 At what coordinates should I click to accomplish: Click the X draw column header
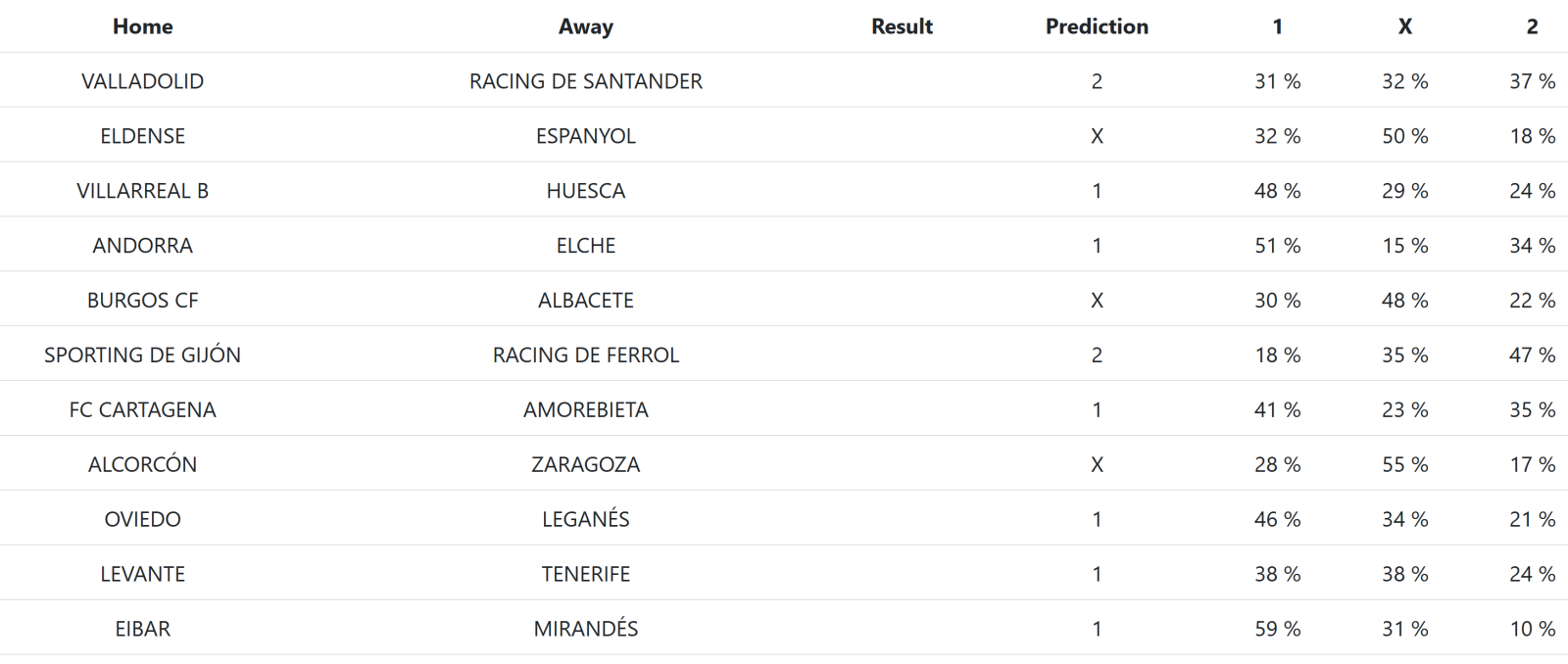pos(1404,26)
